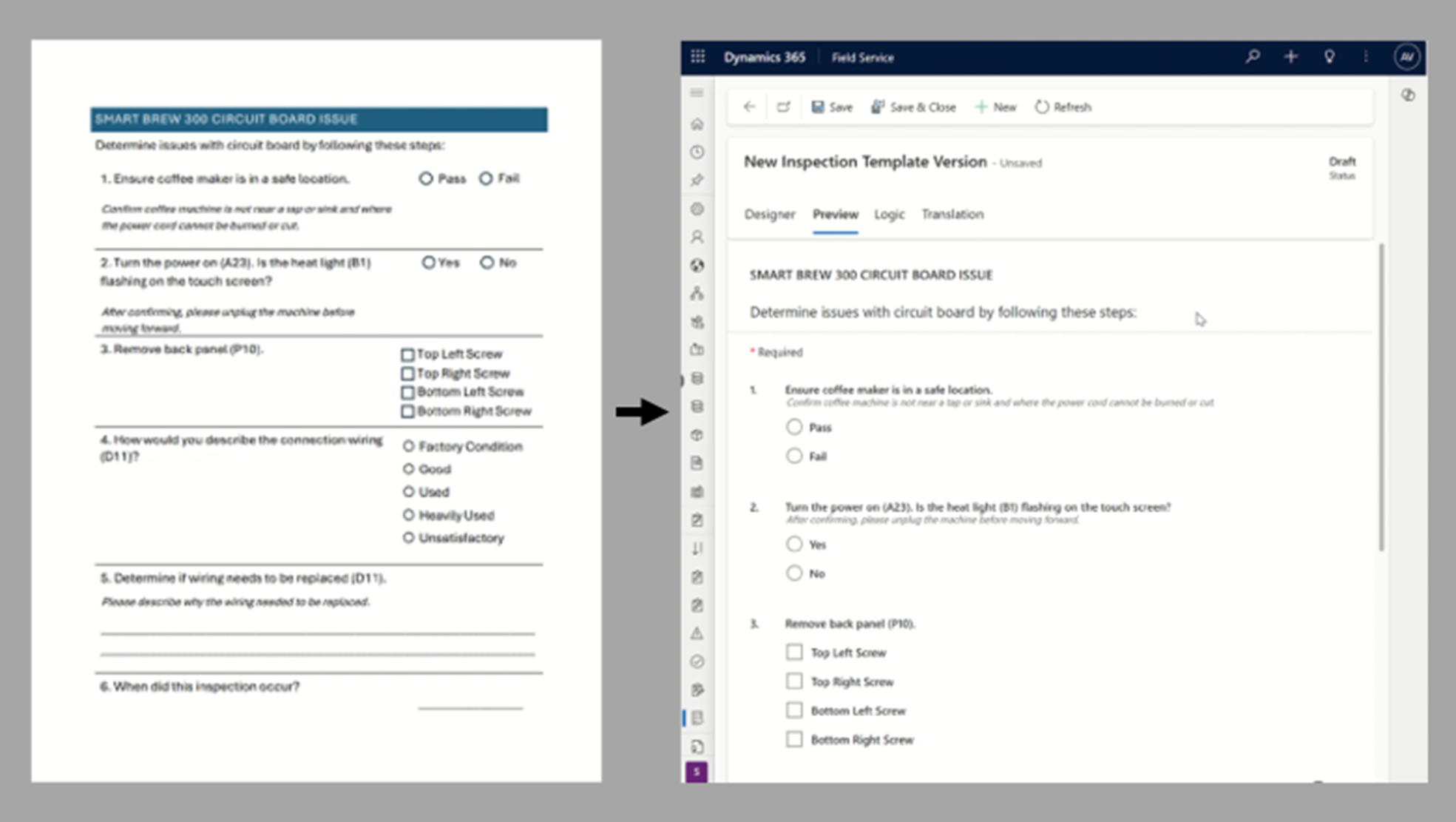
Task: Click the Home icon in sidebar
Action: click(x=697, y=124)
